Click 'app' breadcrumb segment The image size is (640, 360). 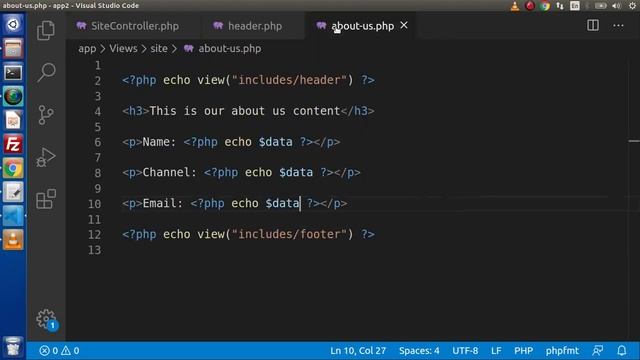point(87,49)
